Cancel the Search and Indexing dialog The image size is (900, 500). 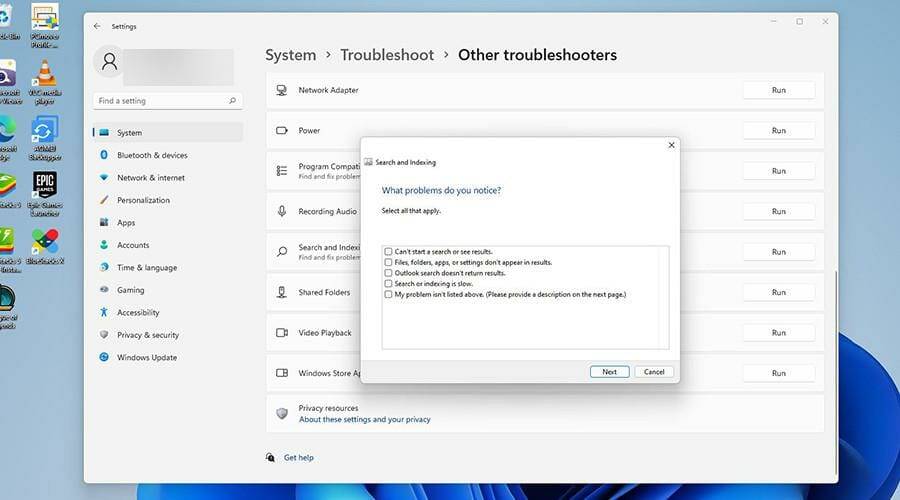click(x=654, y=372)
